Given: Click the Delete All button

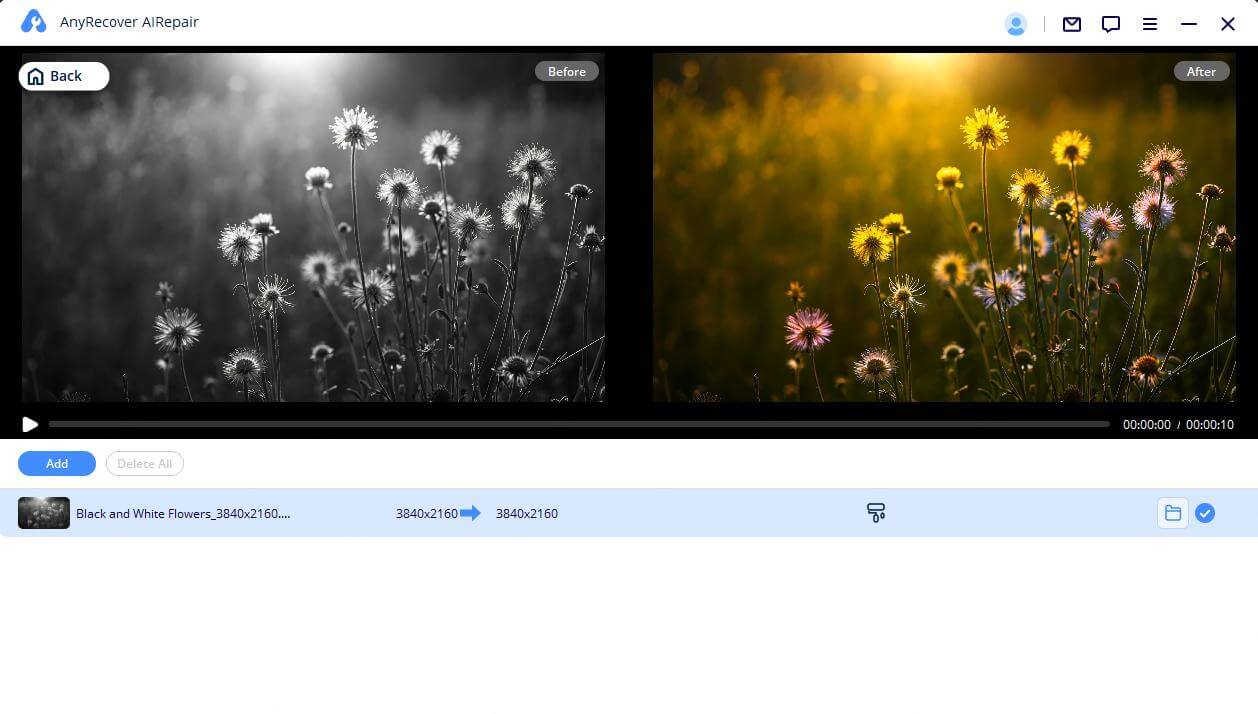Looking at the screenshot, I should pyautogui.click(x=144, y=463).
